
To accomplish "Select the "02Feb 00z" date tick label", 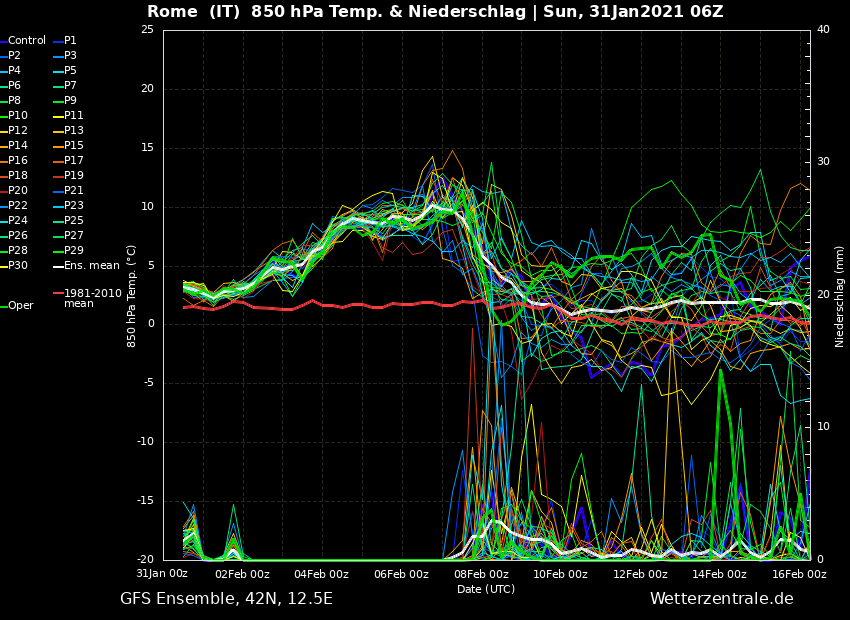I will tap(242, 574).
